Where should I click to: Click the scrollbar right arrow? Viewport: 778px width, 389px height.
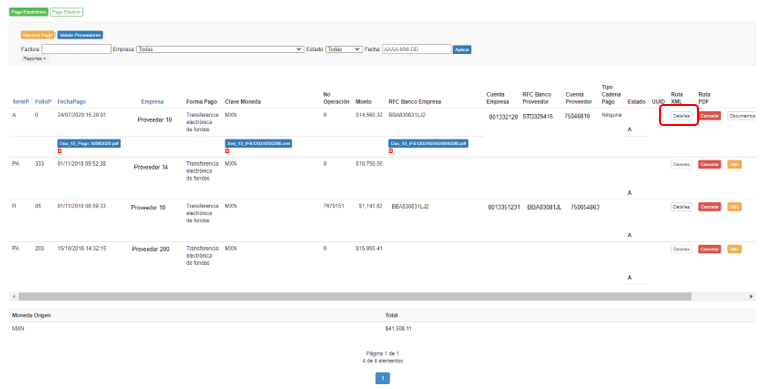[752, 296]
